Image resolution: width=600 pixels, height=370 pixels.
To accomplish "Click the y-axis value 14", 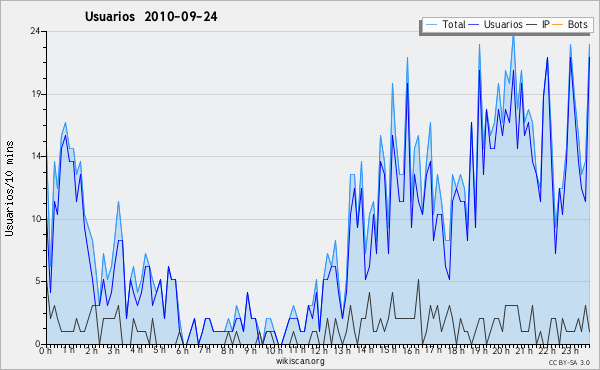I will tap(35, 156).
